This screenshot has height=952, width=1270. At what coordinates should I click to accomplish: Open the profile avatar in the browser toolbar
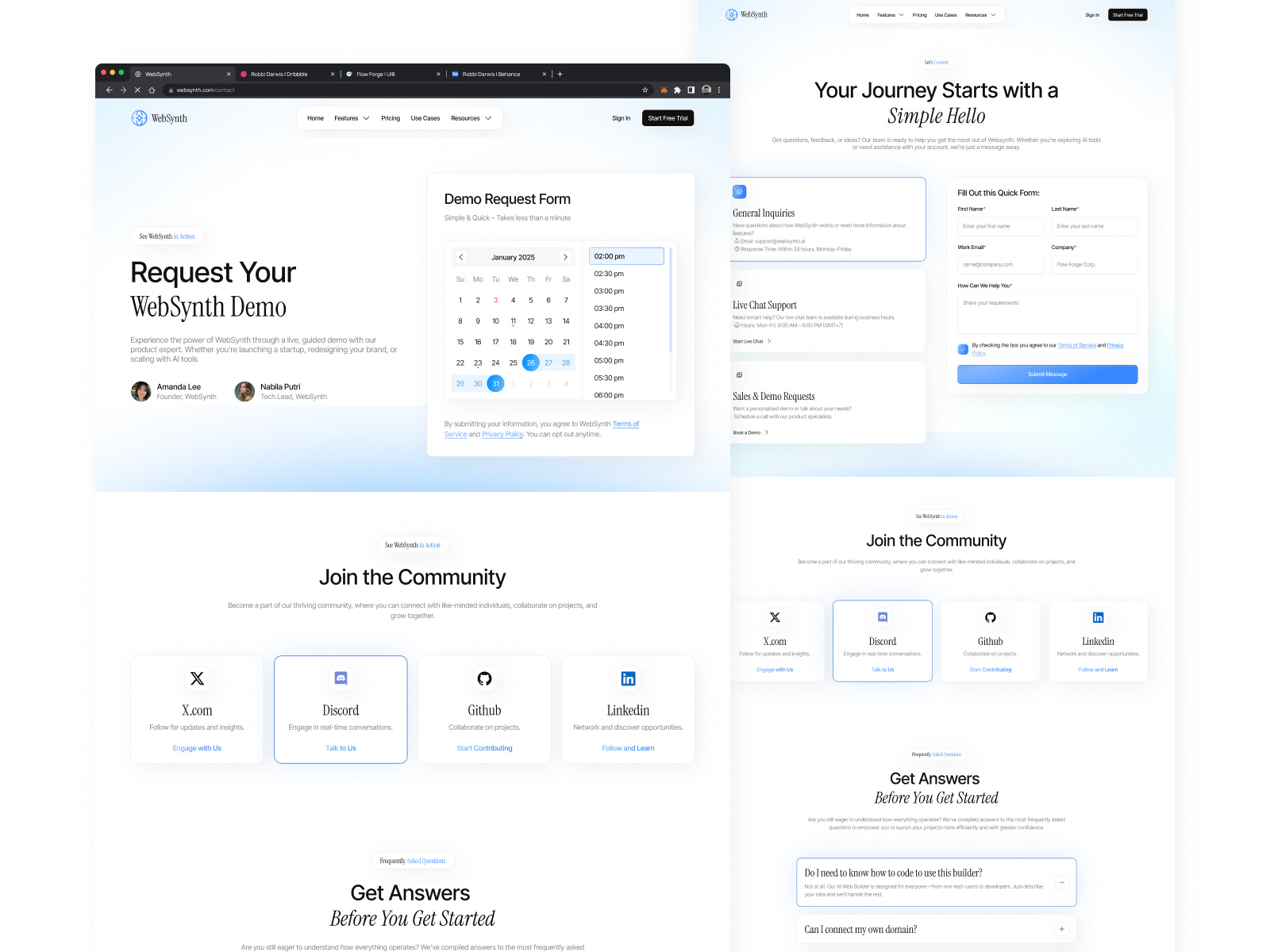(706, 90)
